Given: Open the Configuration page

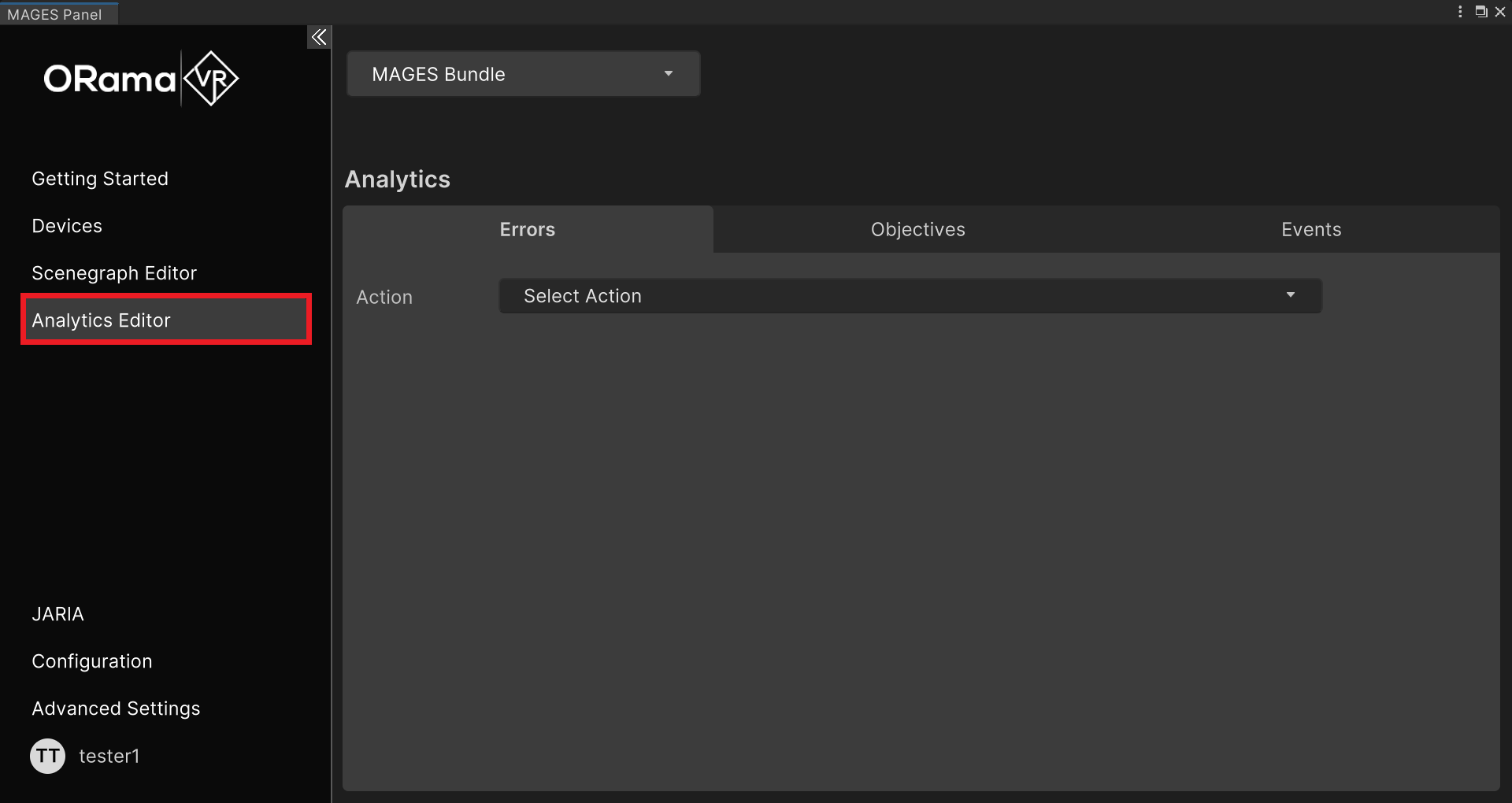Looking at the screenshot, I should (x=91, y=661).
